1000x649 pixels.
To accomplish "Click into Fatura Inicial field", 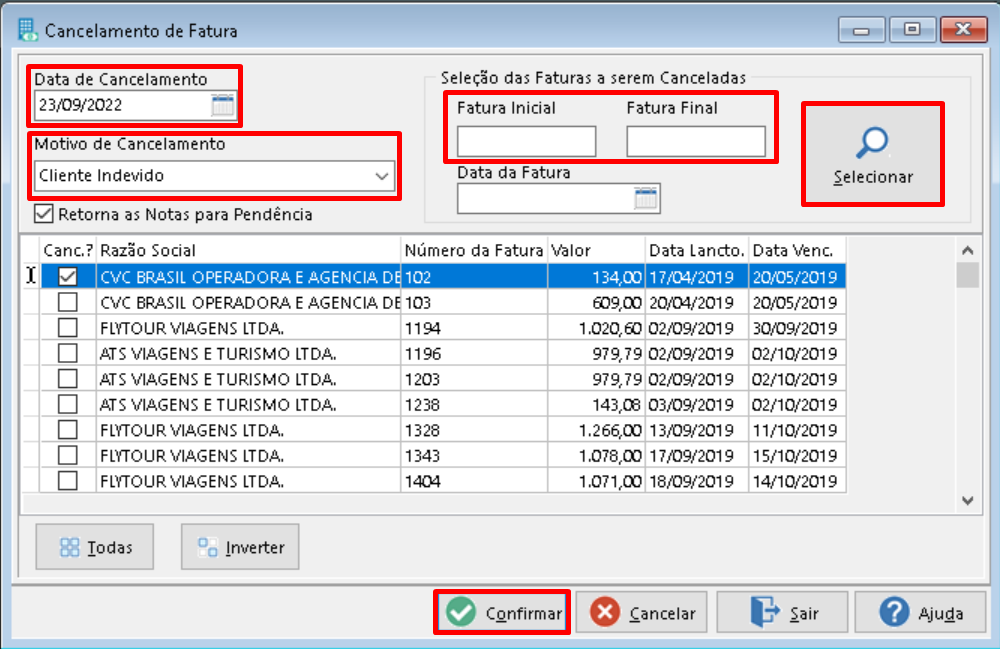I will coord(526,142).
